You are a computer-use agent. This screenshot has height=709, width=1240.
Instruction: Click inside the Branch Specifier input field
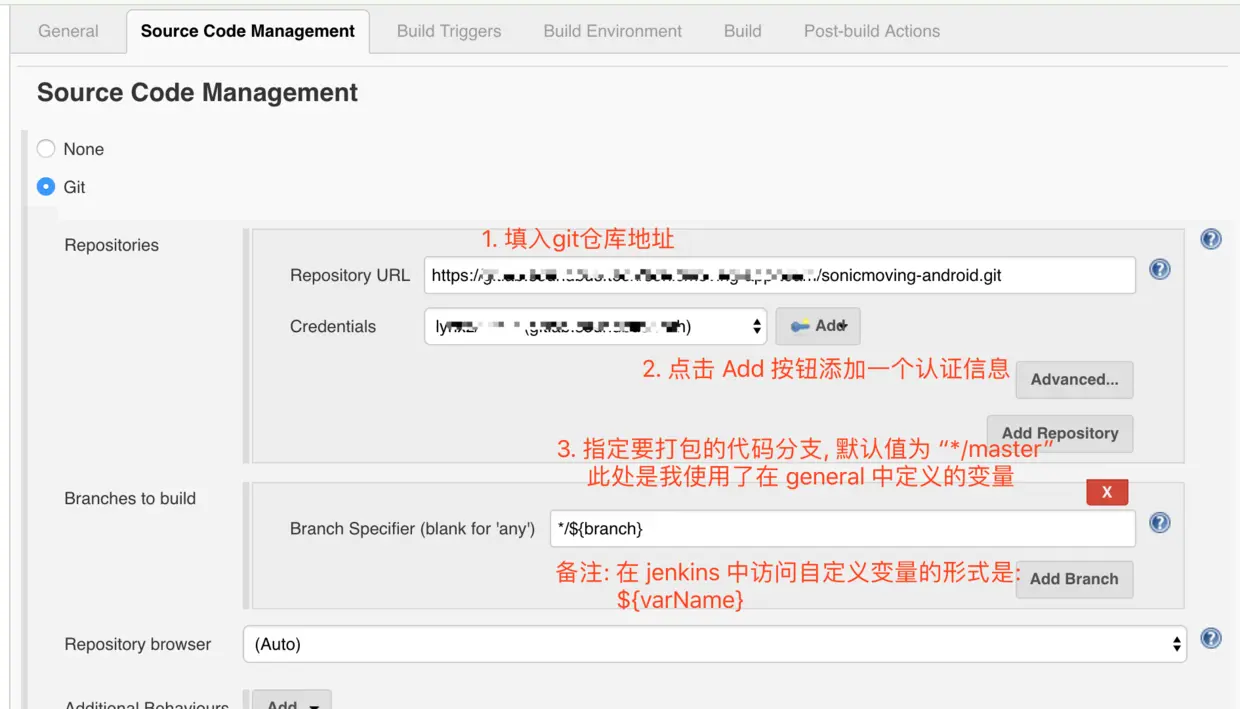pos(843,528)
